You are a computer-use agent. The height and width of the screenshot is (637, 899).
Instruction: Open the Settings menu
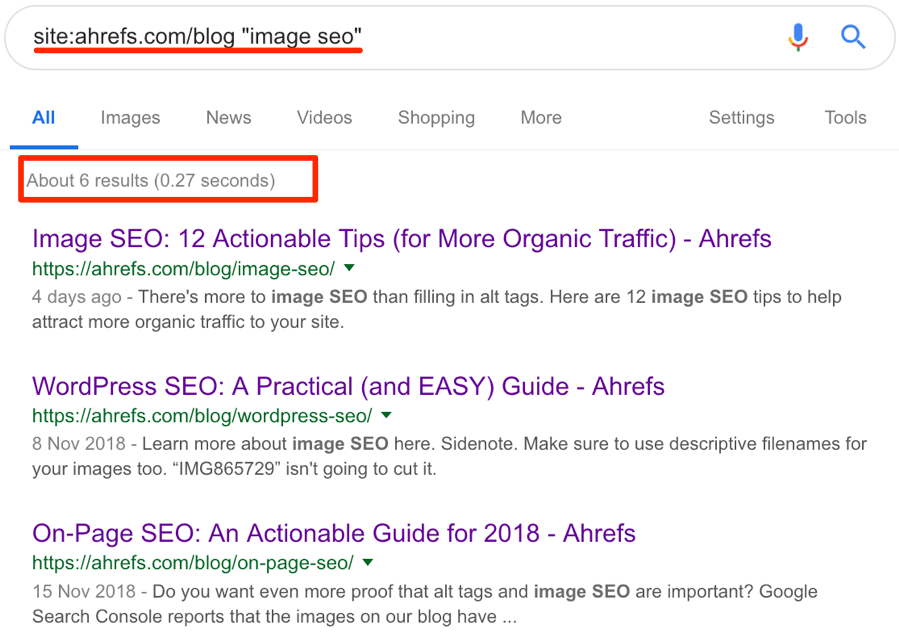pos(741,118)
